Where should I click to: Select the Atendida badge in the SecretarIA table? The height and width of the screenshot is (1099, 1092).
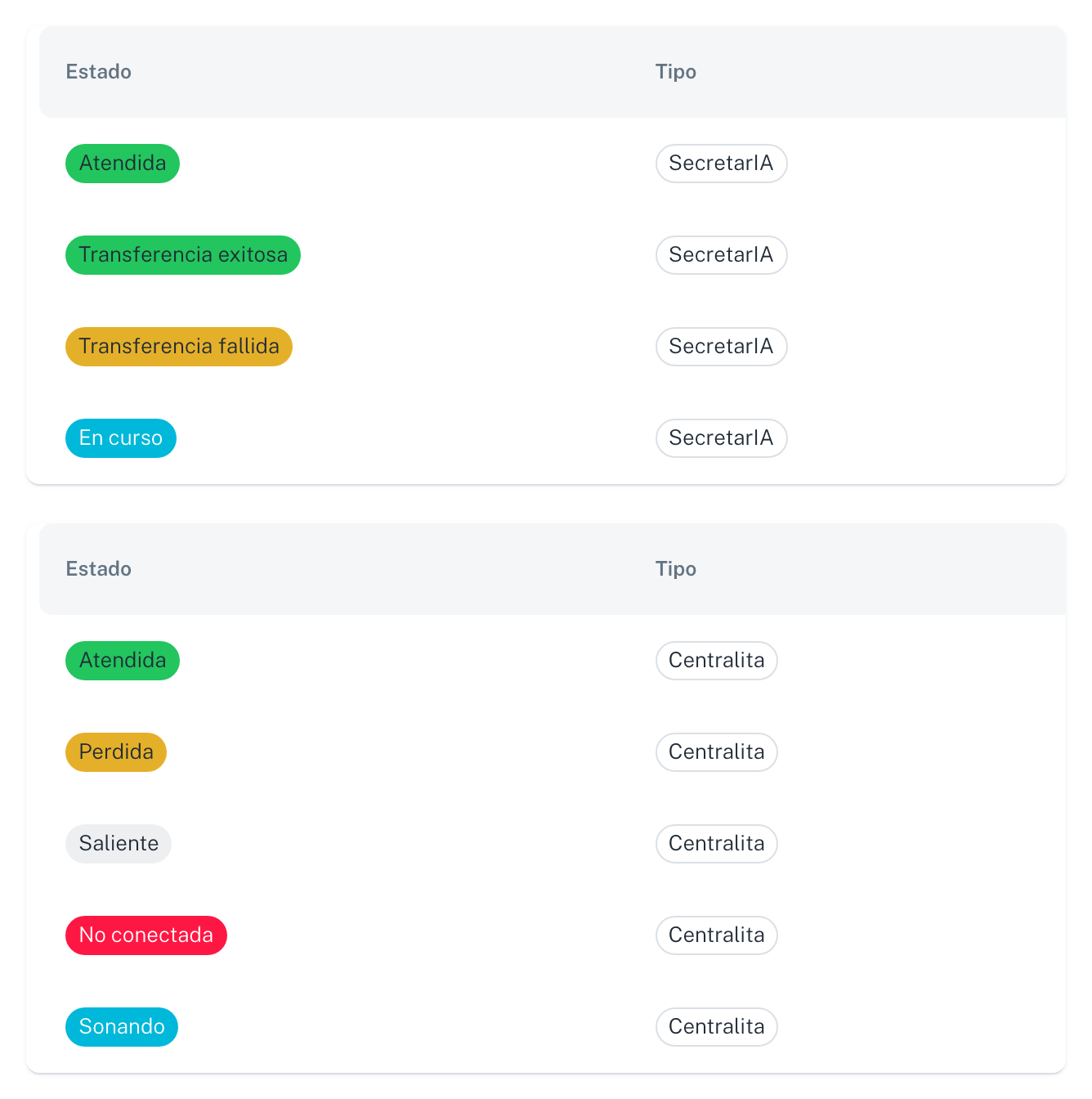coord(123,164)
